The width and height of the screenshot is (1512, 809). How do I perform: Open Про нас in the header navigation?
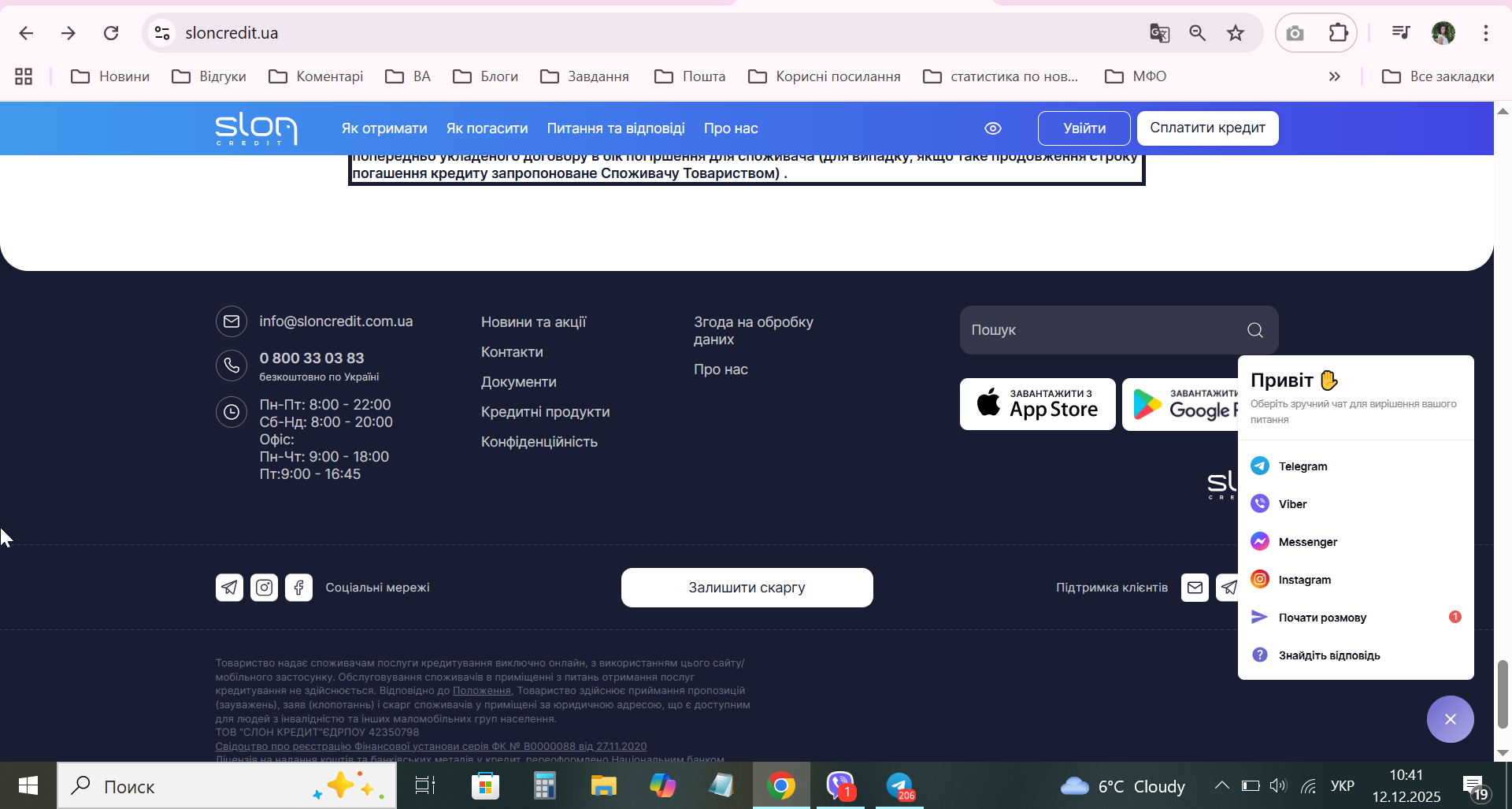pyautogui.click(x=731, y=128)
